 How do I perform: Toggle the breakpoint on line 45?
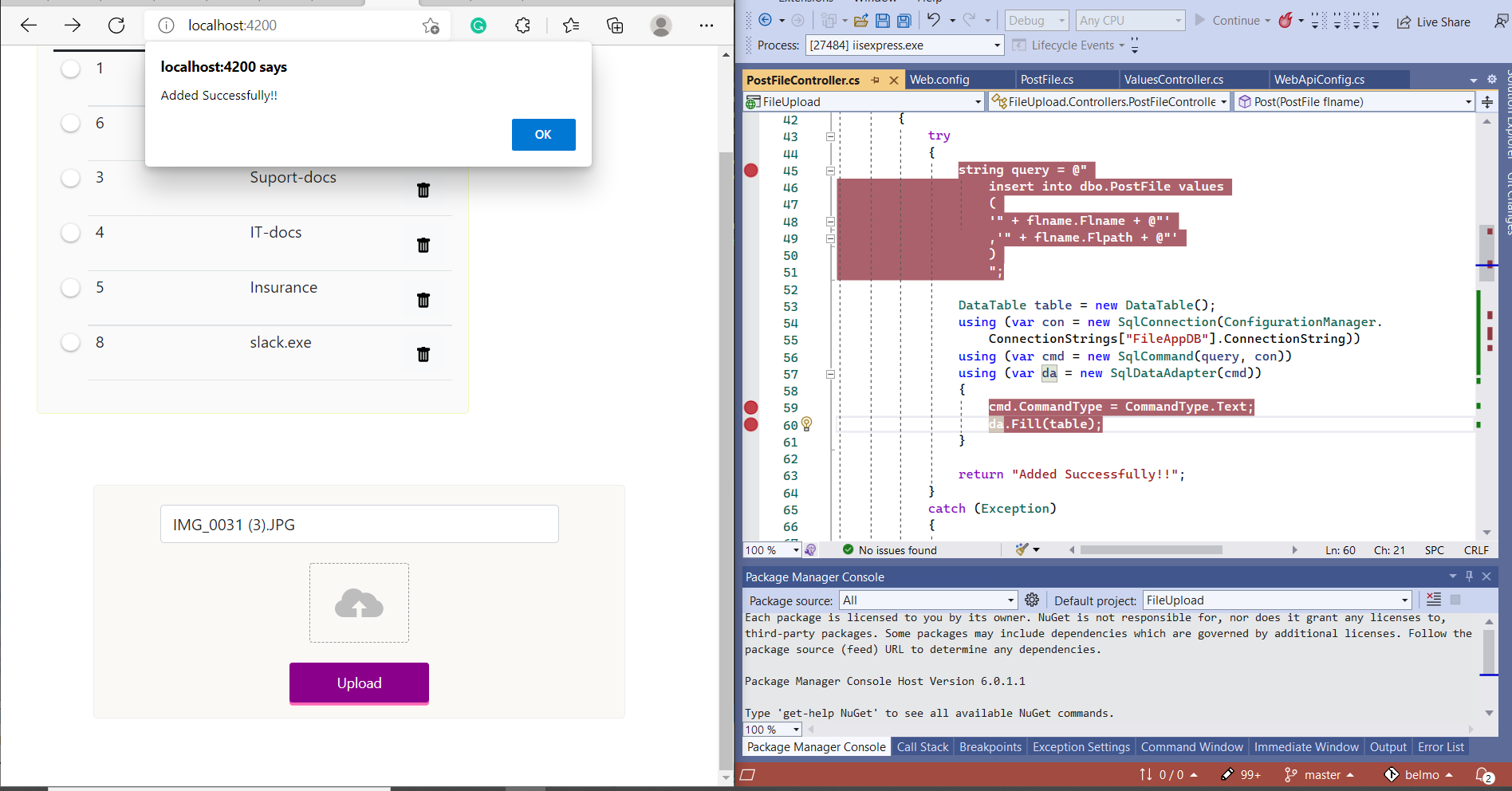coord(751,170)
